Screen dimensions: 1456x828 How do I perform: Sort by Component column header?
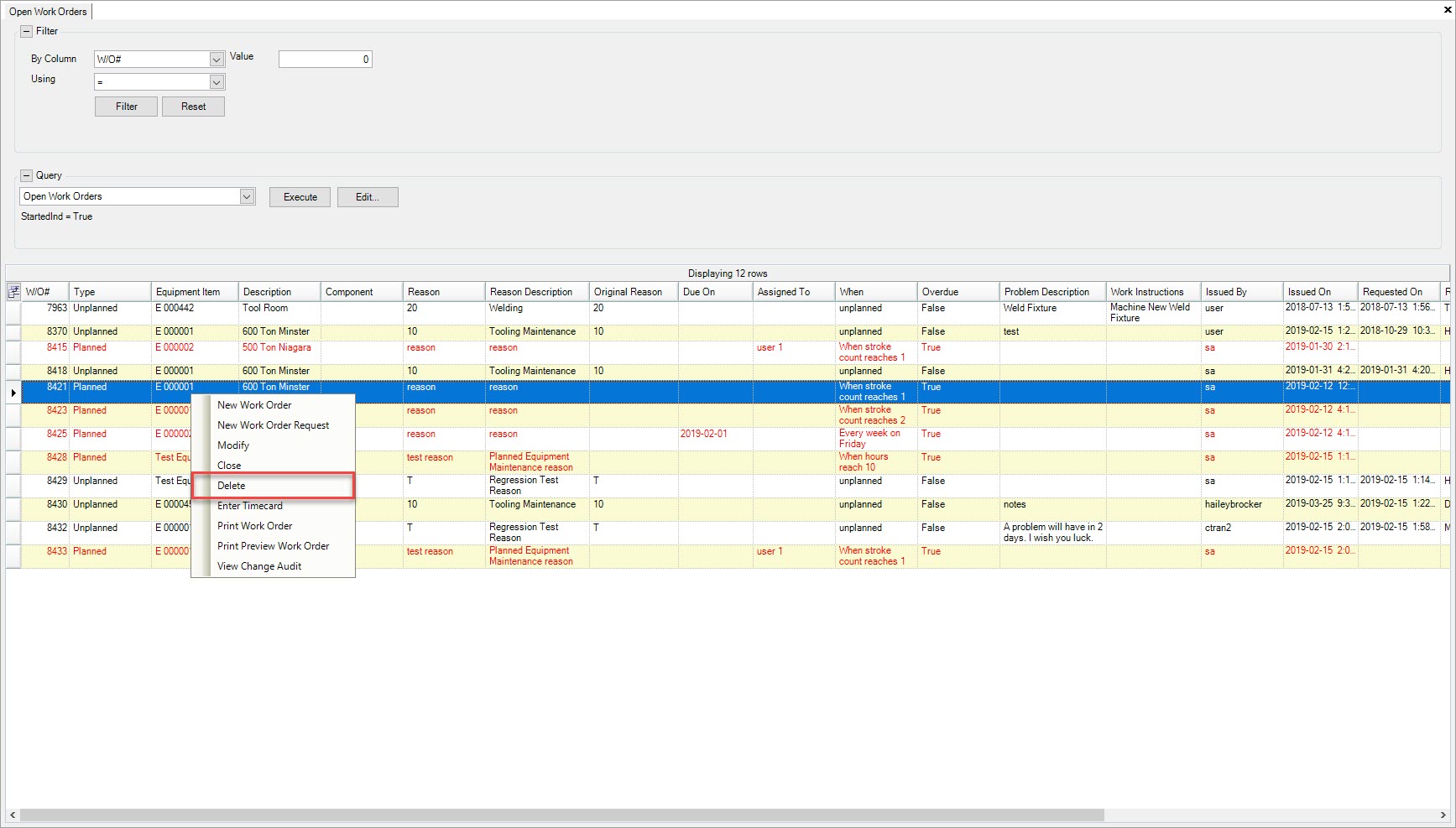pos(362,292)
